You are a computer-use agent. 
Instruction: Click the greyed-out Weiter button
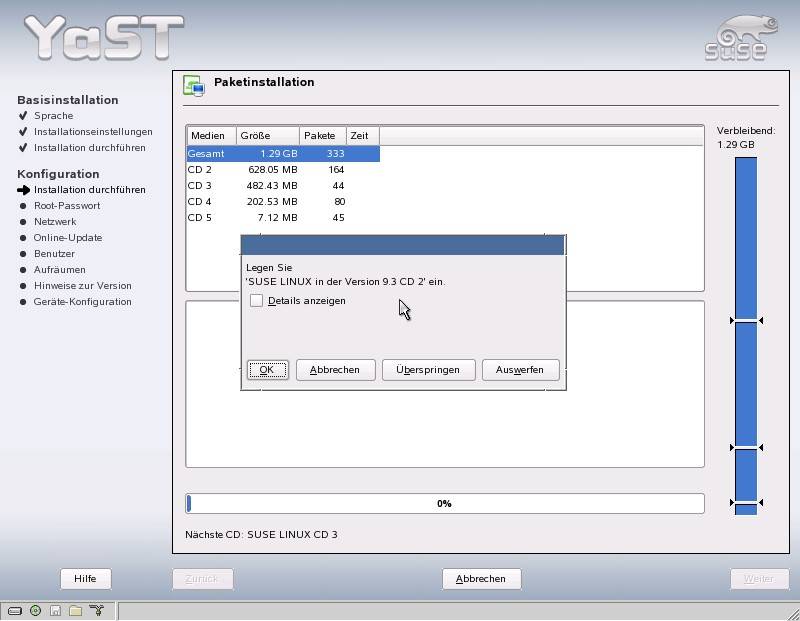759,579
